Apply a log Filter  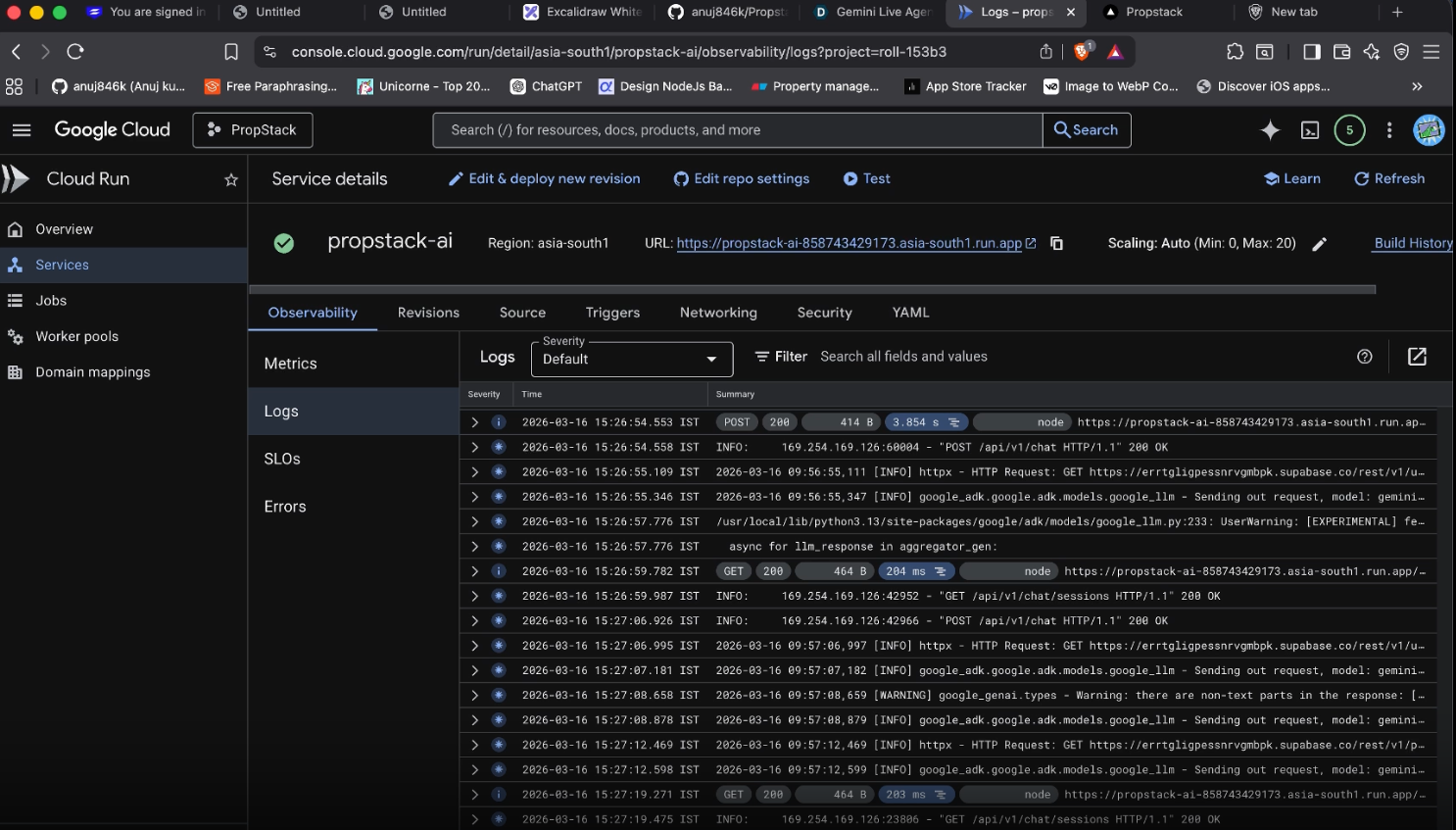(x=781, y=356)
